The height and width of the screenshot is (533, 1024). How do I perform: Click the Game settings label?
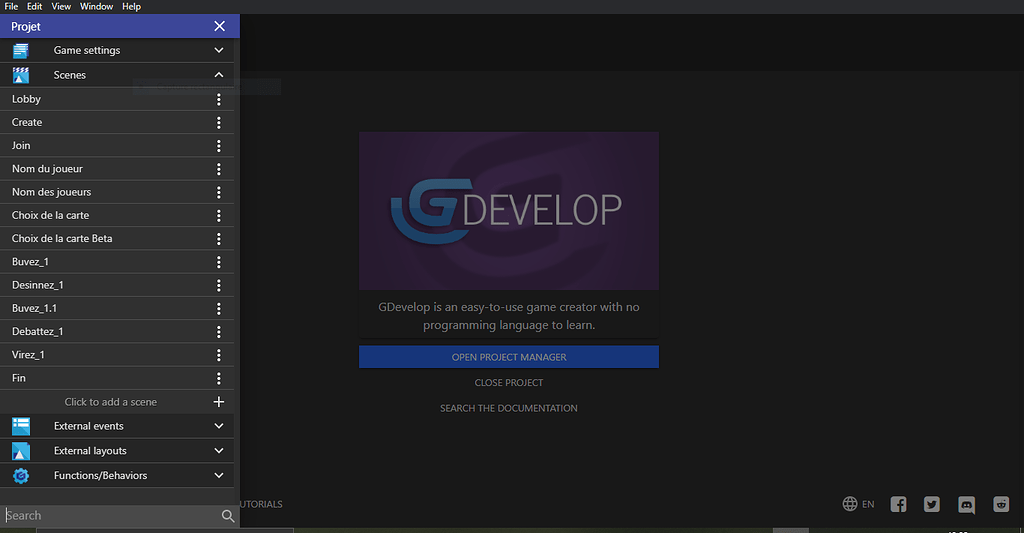point(87,50)
